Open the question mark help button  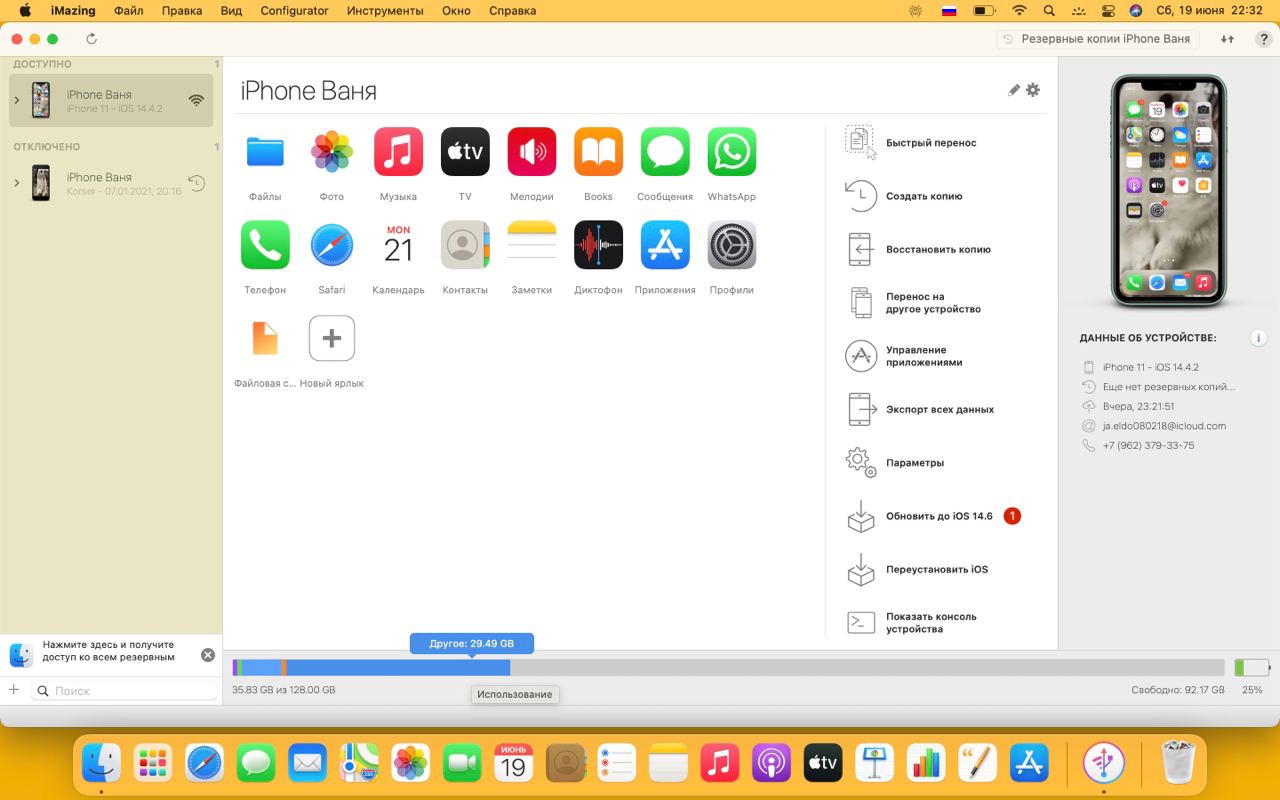pyautogui.click(x=1262, y=39)
